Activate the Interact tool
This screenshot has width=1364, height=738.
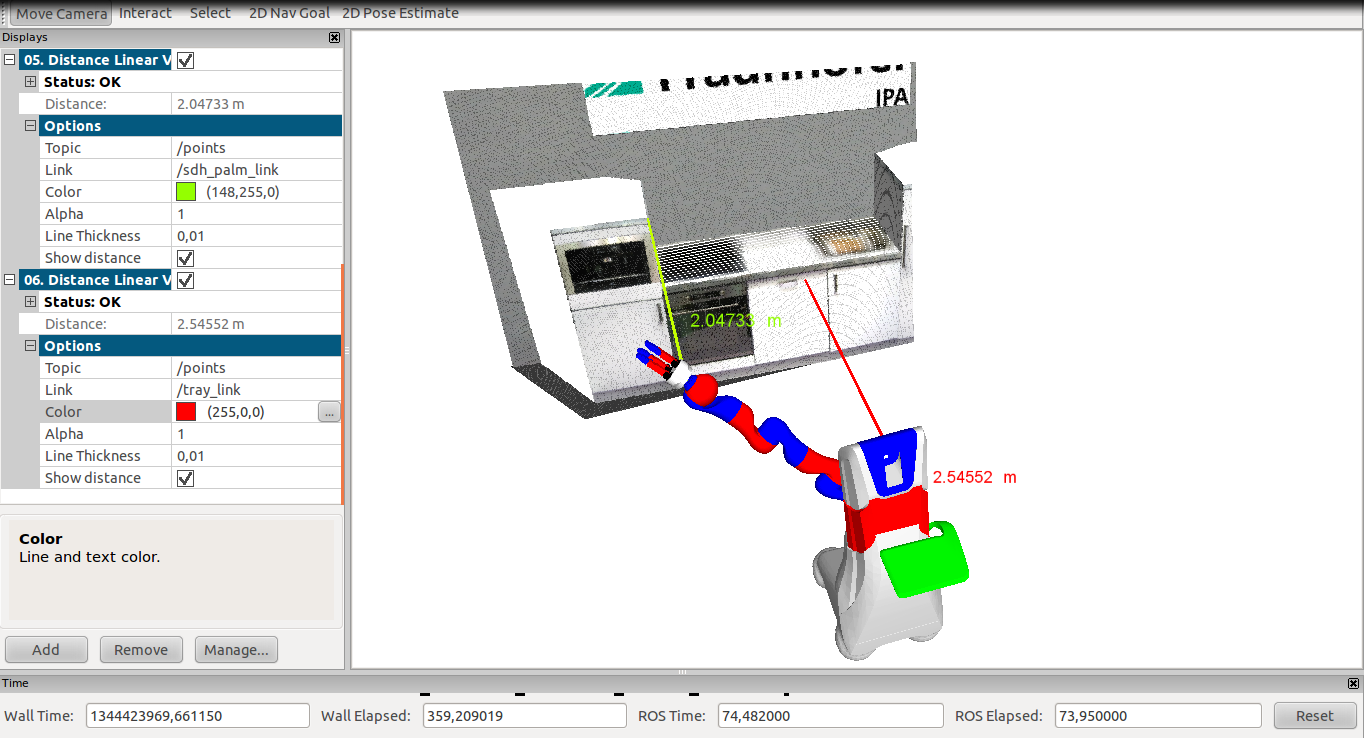[x=145, y=14]
